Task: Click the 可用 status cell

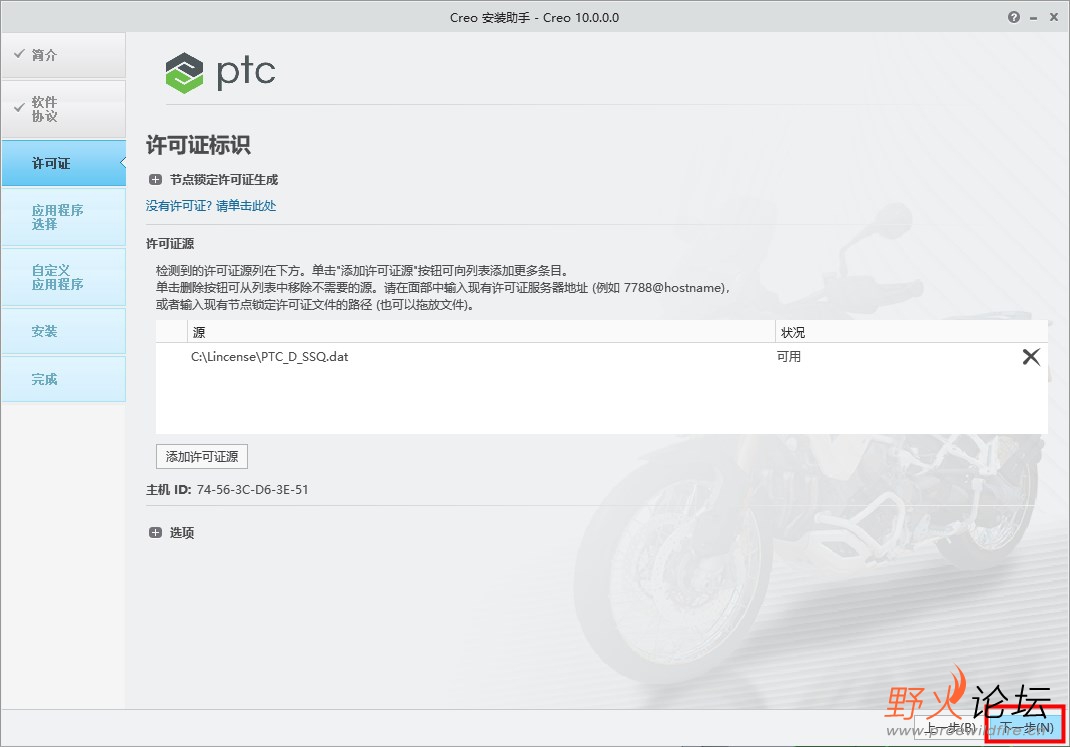Action: pyautogui.click(x=789, y=357)
